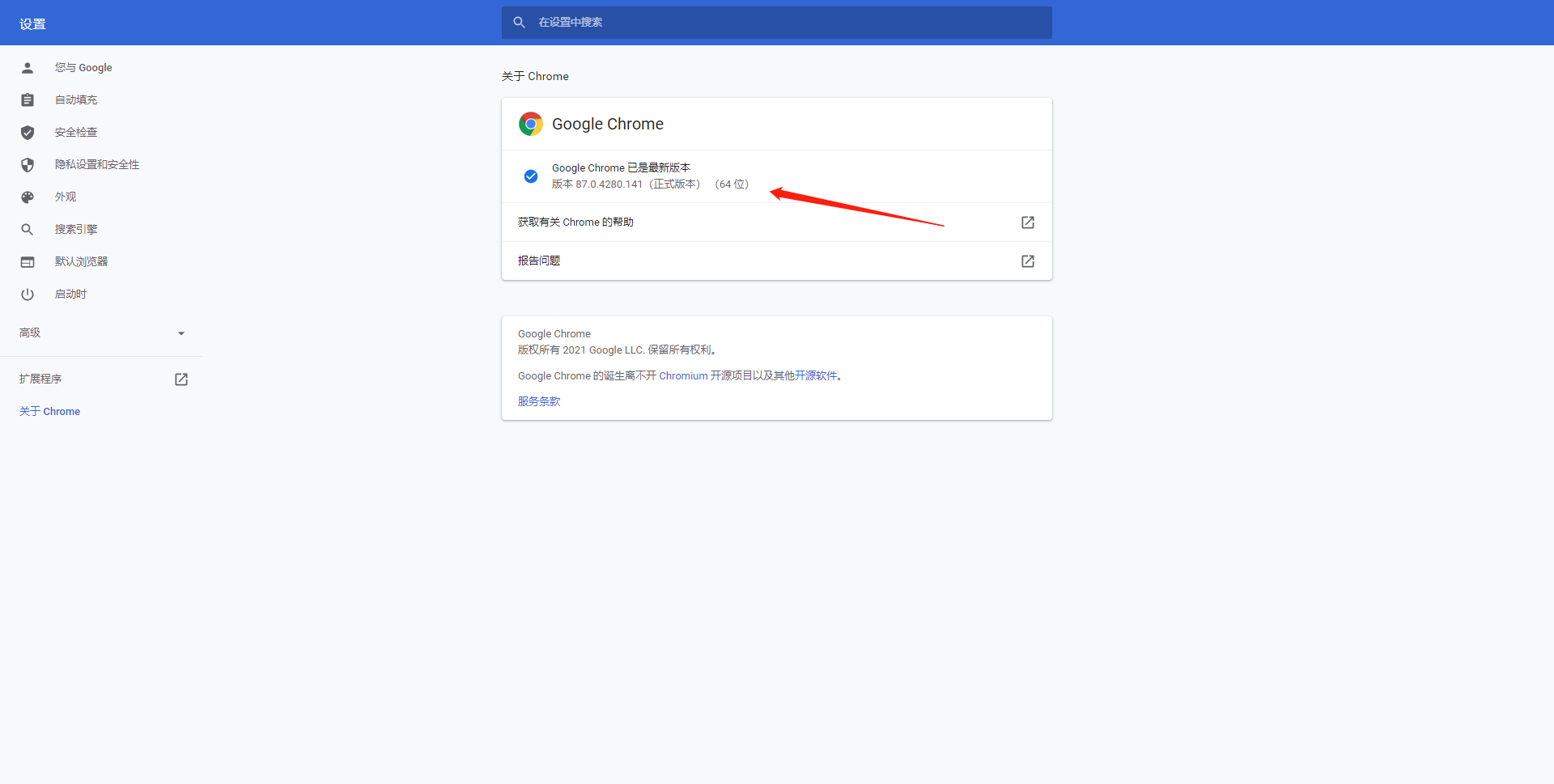Viewport: 1554px width, 784px height.
Task: Open 扩展程序 using its external link icon
Action: coord(181,379)
